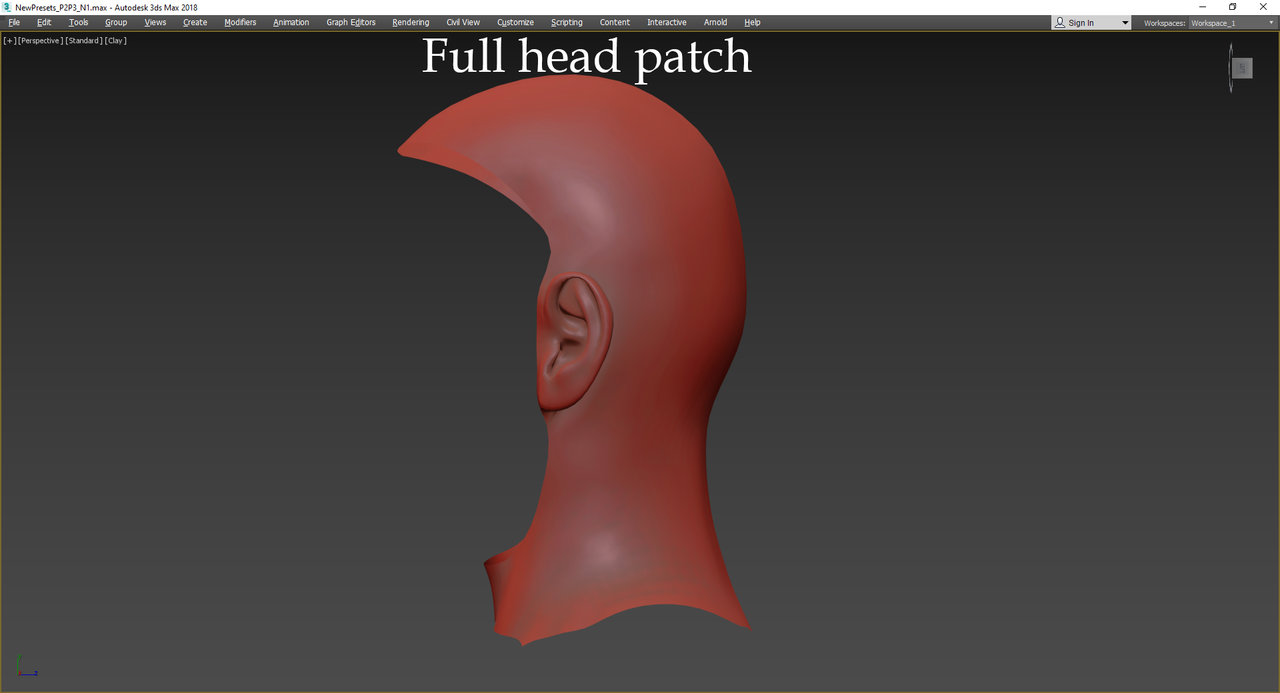Open the Group menu
The image size is (1280, 693).
[116, 22]
